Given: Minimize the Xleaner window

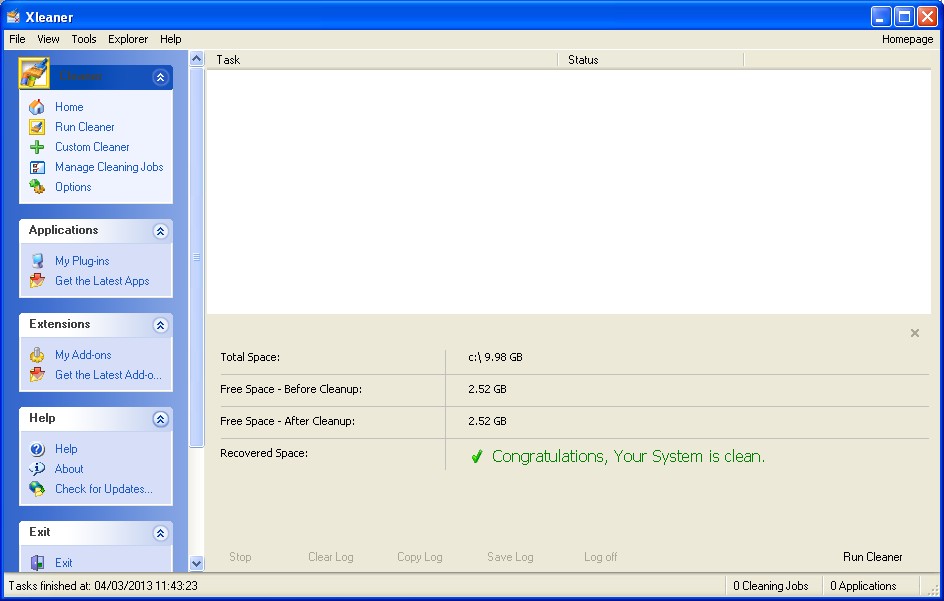Looking at the screenshot, I should coord(881,17).
